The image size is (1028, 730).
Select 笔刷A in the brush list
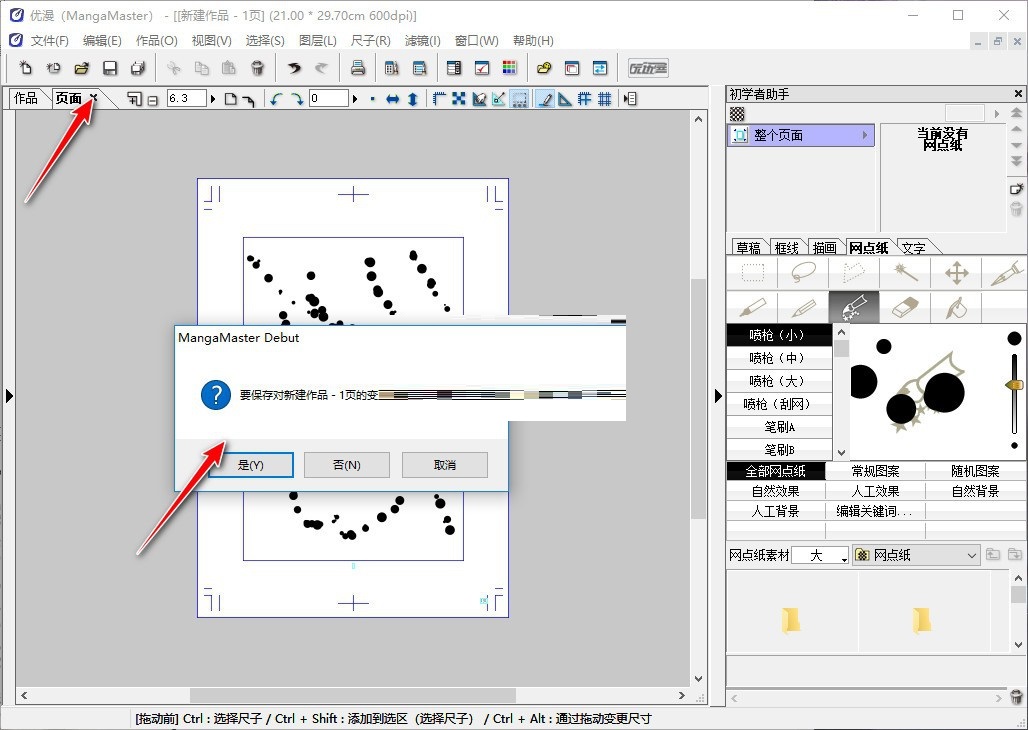[780, 427]
